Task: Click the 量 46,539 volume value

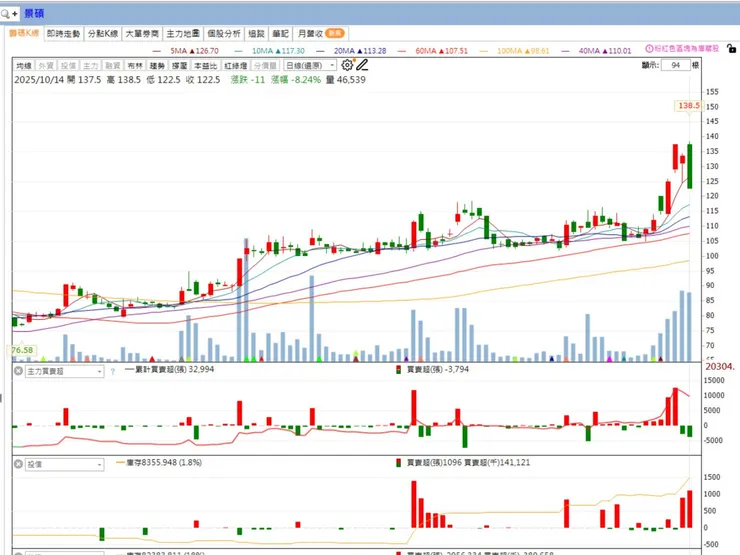Action: coord(346,80)
